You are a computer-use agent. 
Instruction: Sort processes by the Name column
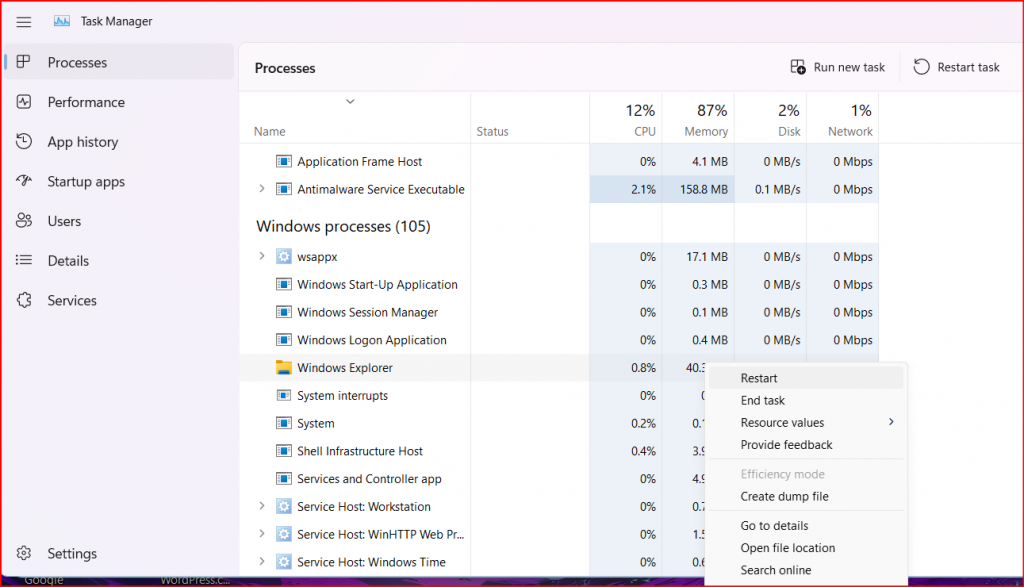270,131
